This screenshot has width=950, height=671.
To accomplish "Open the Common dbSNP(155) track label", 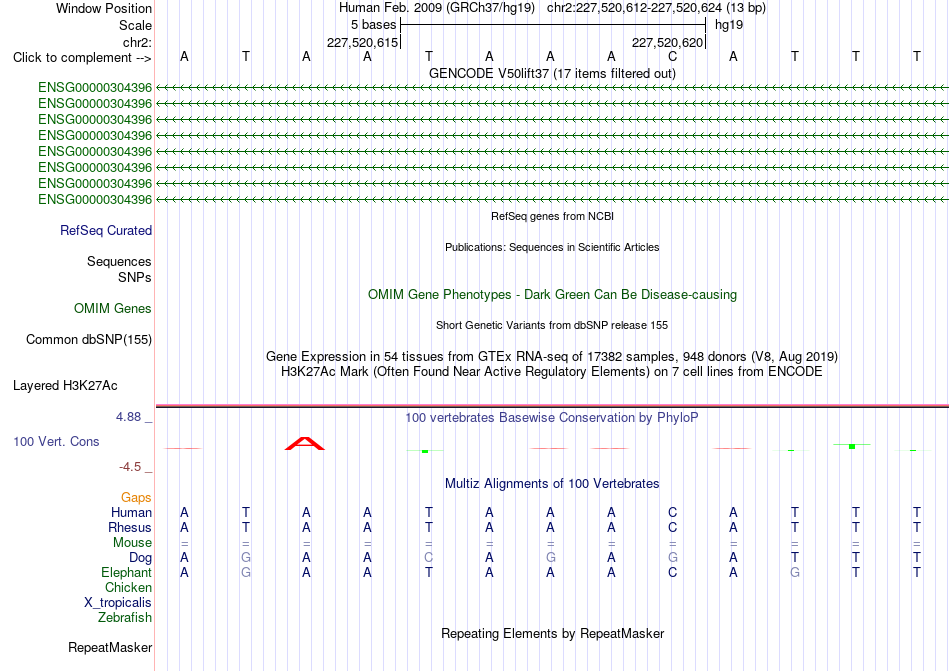I will [x=89, y=340].
